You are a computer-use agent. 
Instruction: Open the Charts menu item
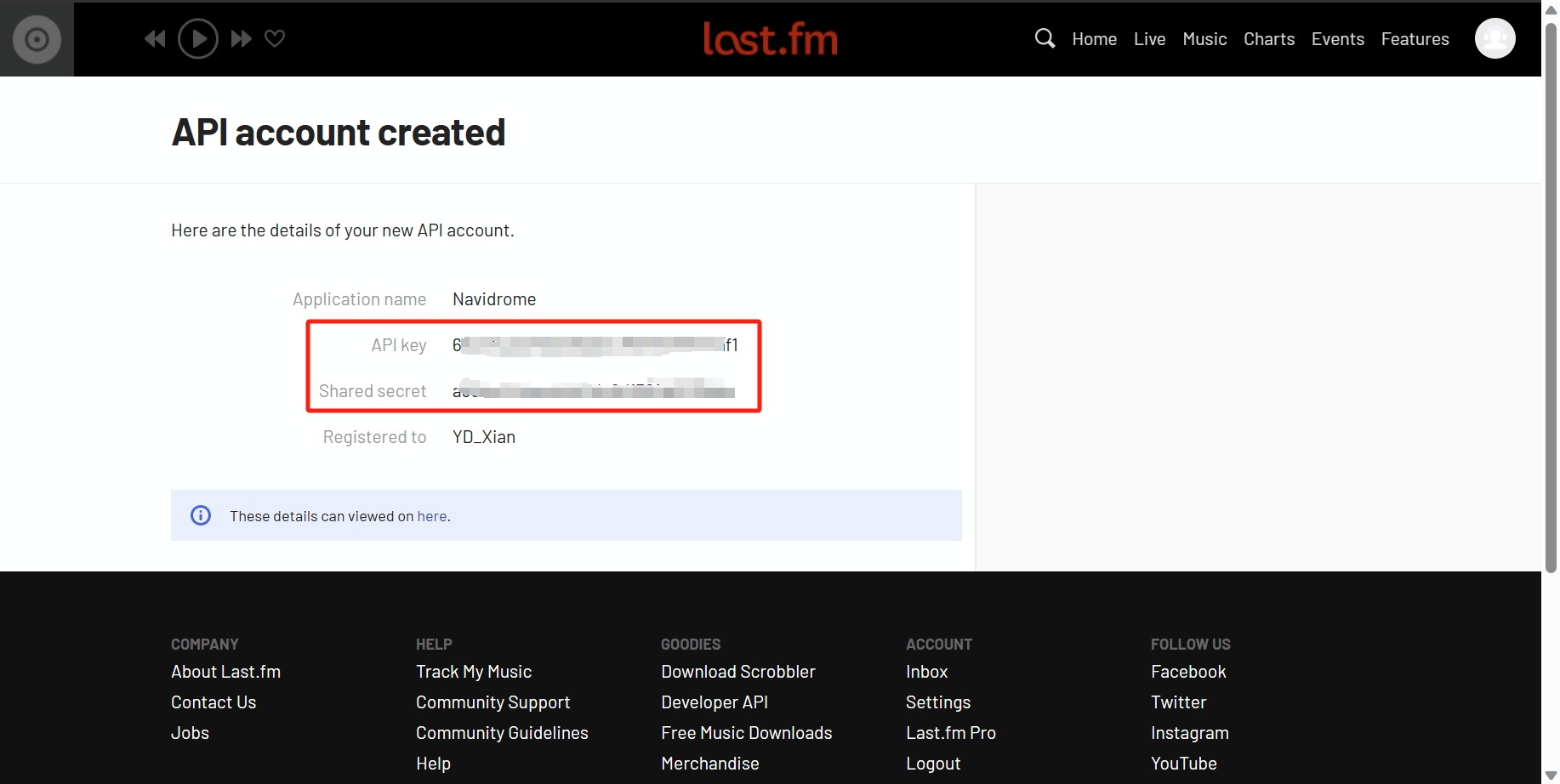(x=1269, y=39)
